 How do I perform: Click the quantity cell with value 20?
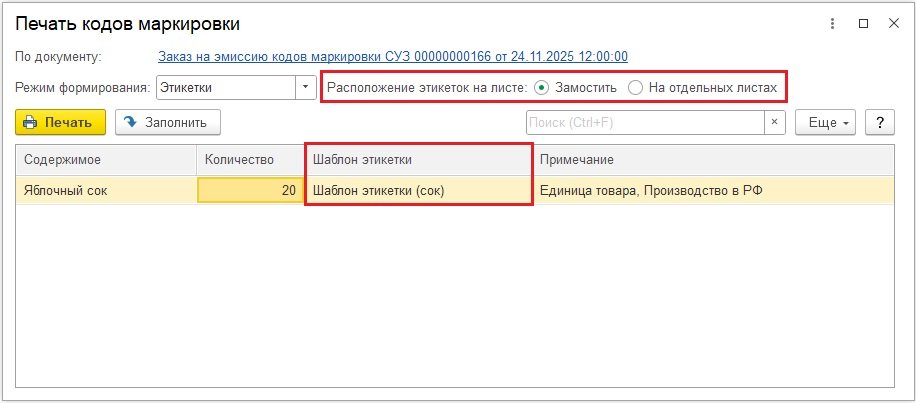[250, 190]
